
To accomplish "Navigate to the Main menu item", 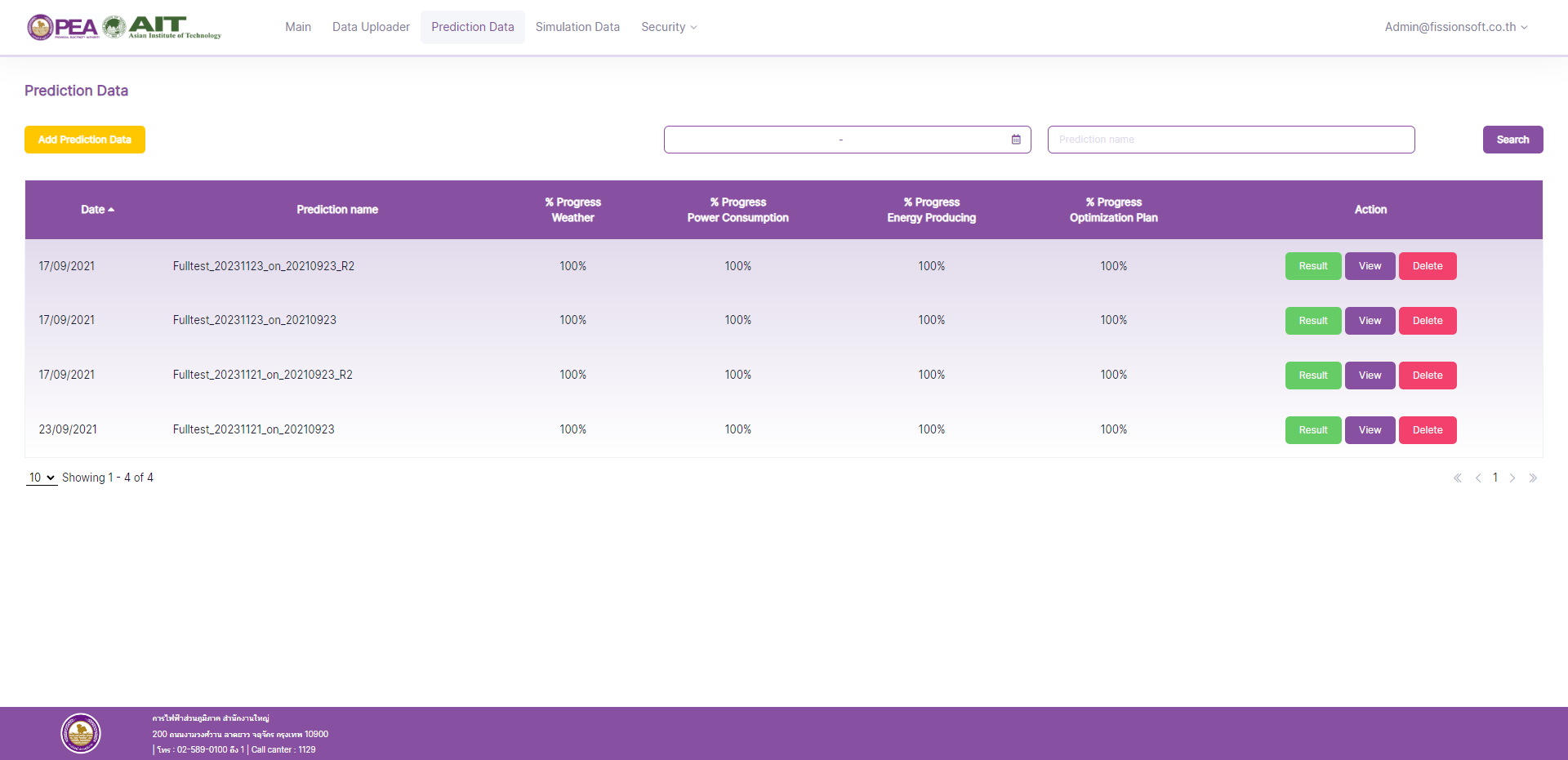I will click(x=298, y=27).
